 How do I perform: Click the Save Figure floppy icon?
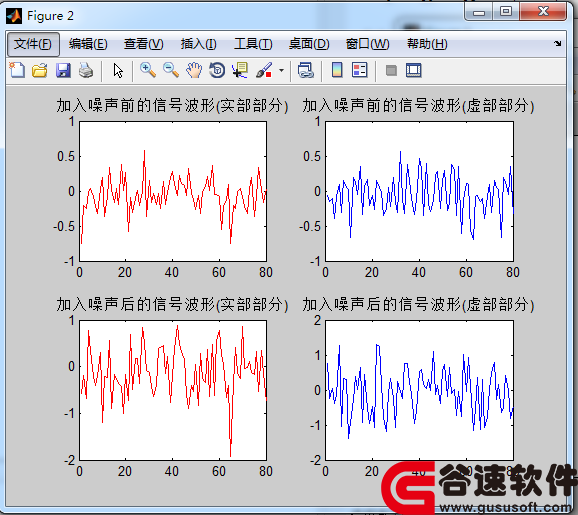(x=63, y=70)
